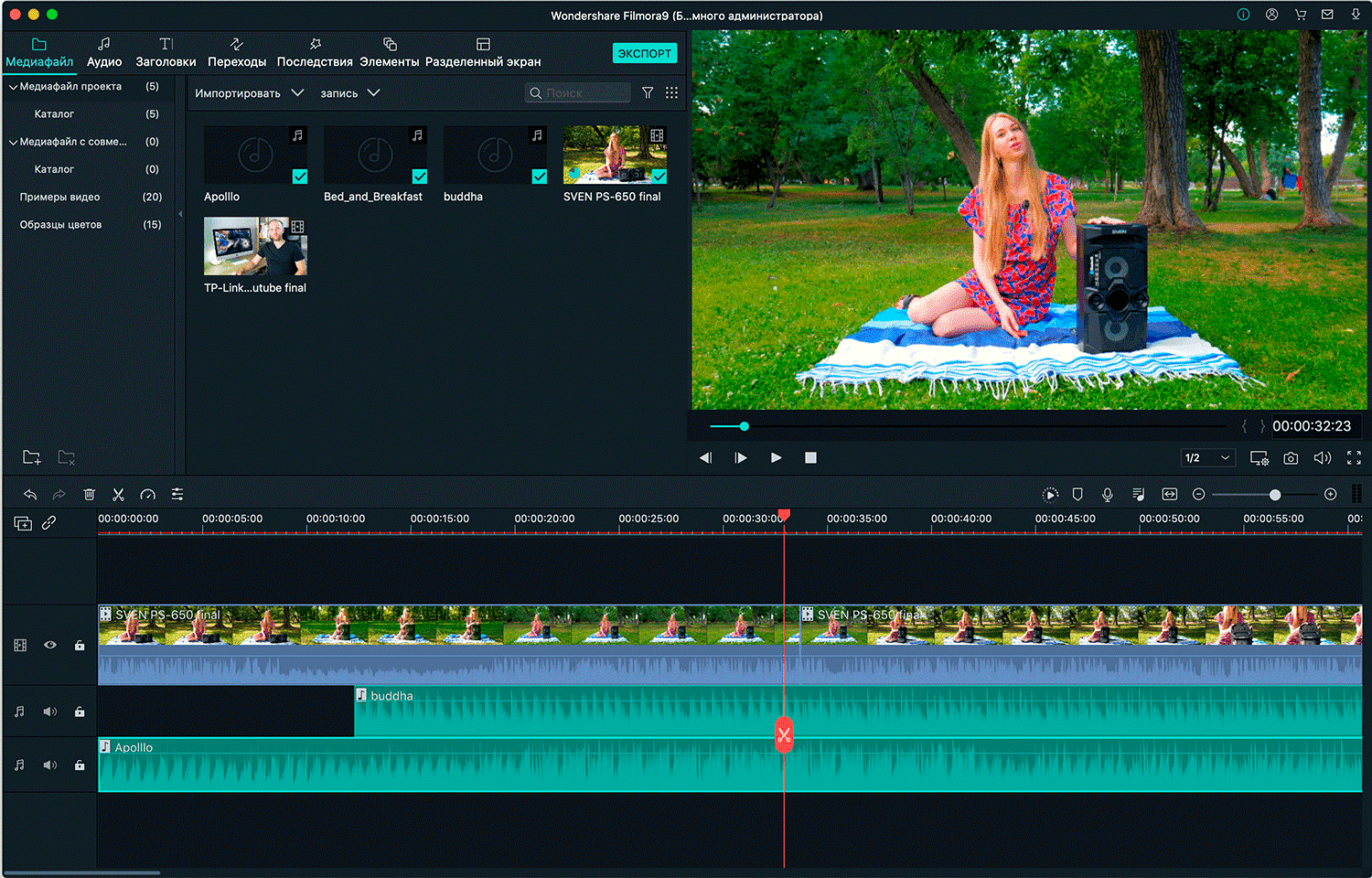This screenshot has width=1372, height=878.
Task: Take a snapshot with the camera icon
Action: pyautogui.click(x=1291, y=458)
